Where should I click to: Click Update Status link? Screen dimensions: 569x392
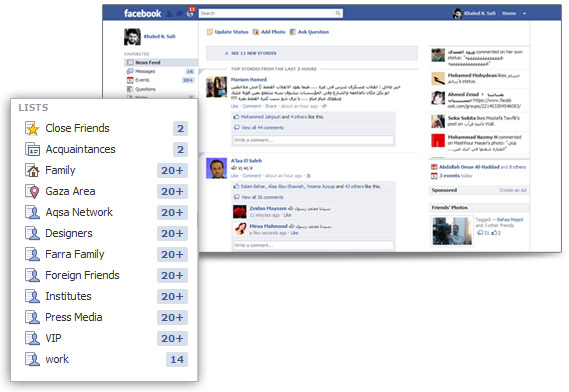tap(231, 32)
